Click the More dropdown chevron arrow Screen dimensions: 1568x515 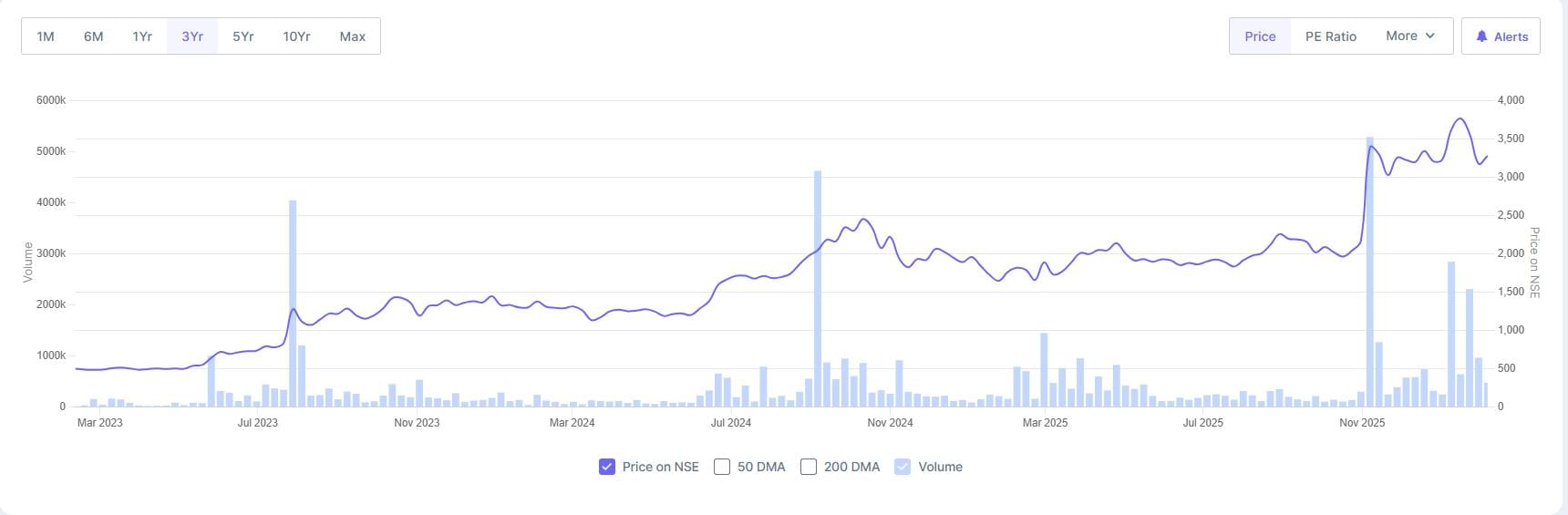[1430, 36]
